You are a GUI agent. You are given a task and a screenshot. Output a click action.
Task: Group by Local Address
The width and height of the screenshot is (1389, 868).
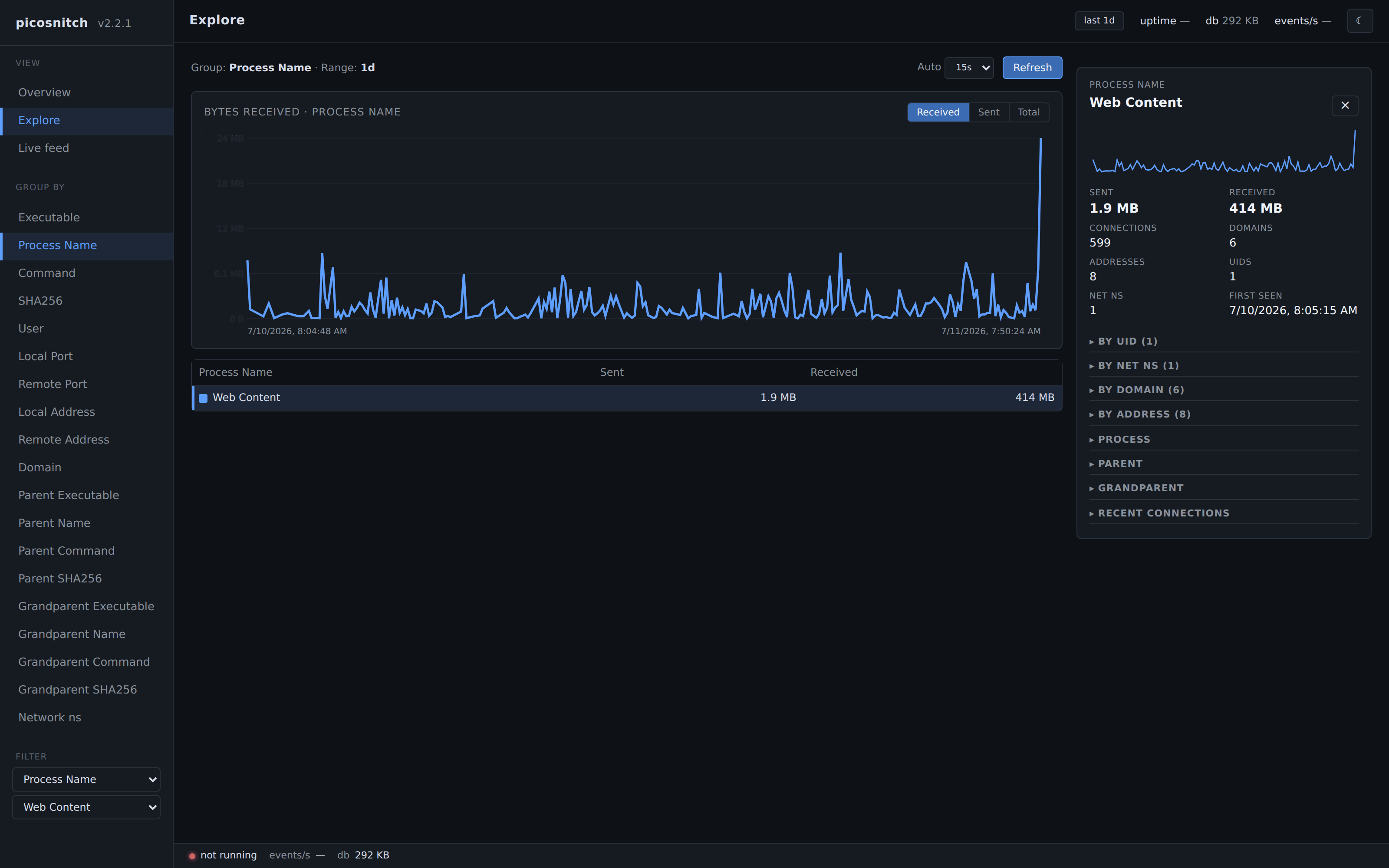(x=87, y=412)
